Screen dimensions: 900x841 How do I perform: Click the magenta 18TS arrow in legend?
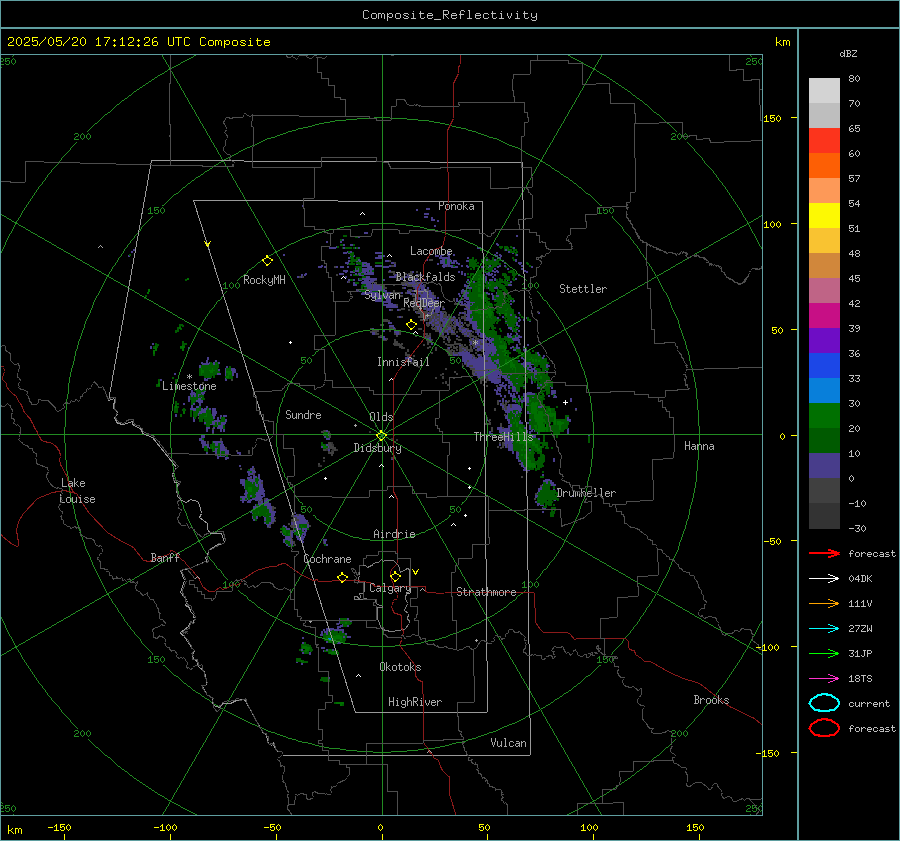pos(824,679)
